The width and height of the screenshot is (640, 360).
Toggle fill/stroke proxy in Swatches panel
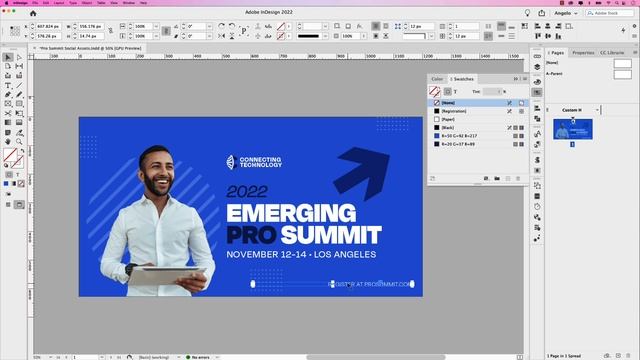coord(435,91)
